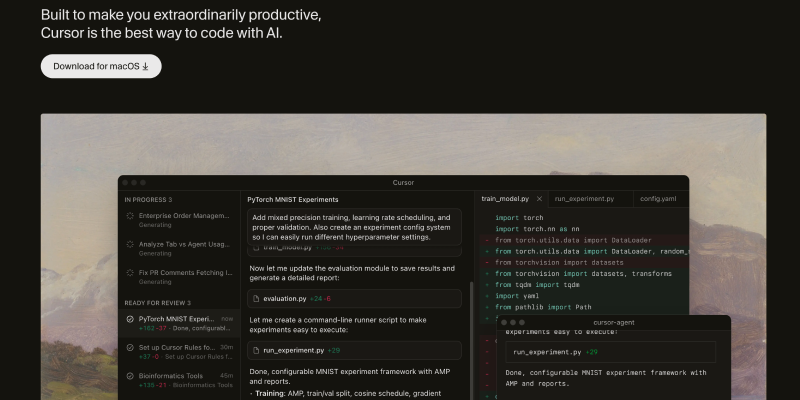800x400 pixels.
Task: Click the Cursor window title text
Action: 403,183
